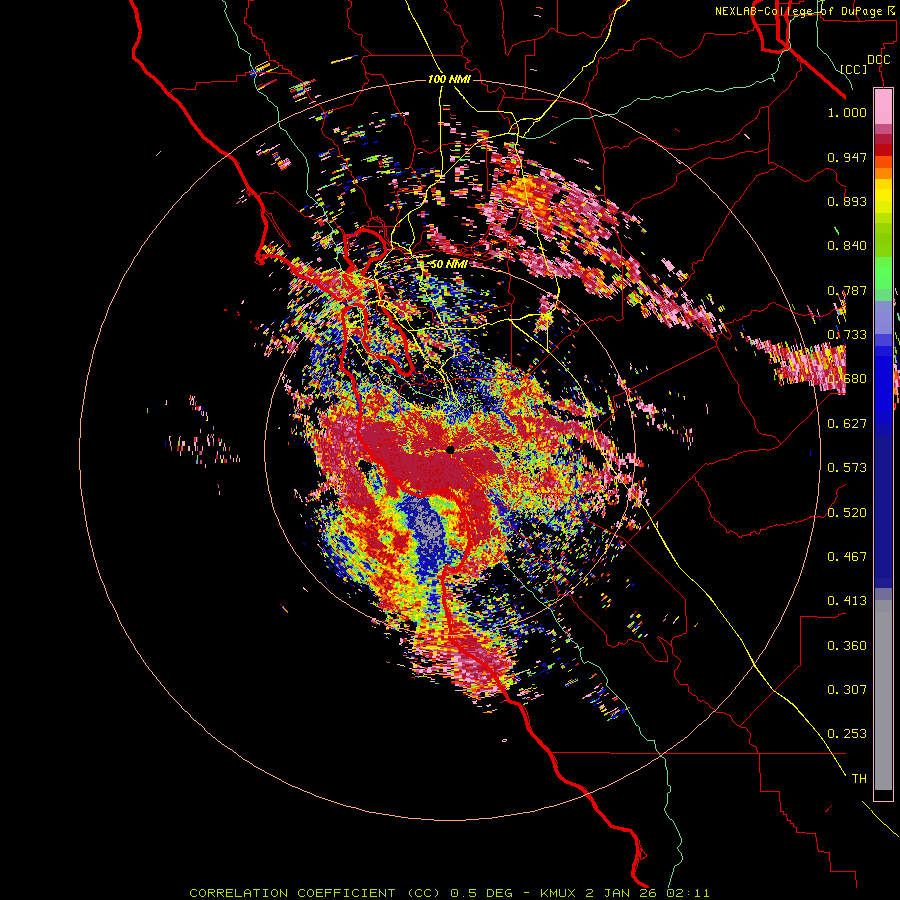The height and width of the screenshot is (900, 900).
Task: Click the 02:11 timestamp
Action: 688,893
